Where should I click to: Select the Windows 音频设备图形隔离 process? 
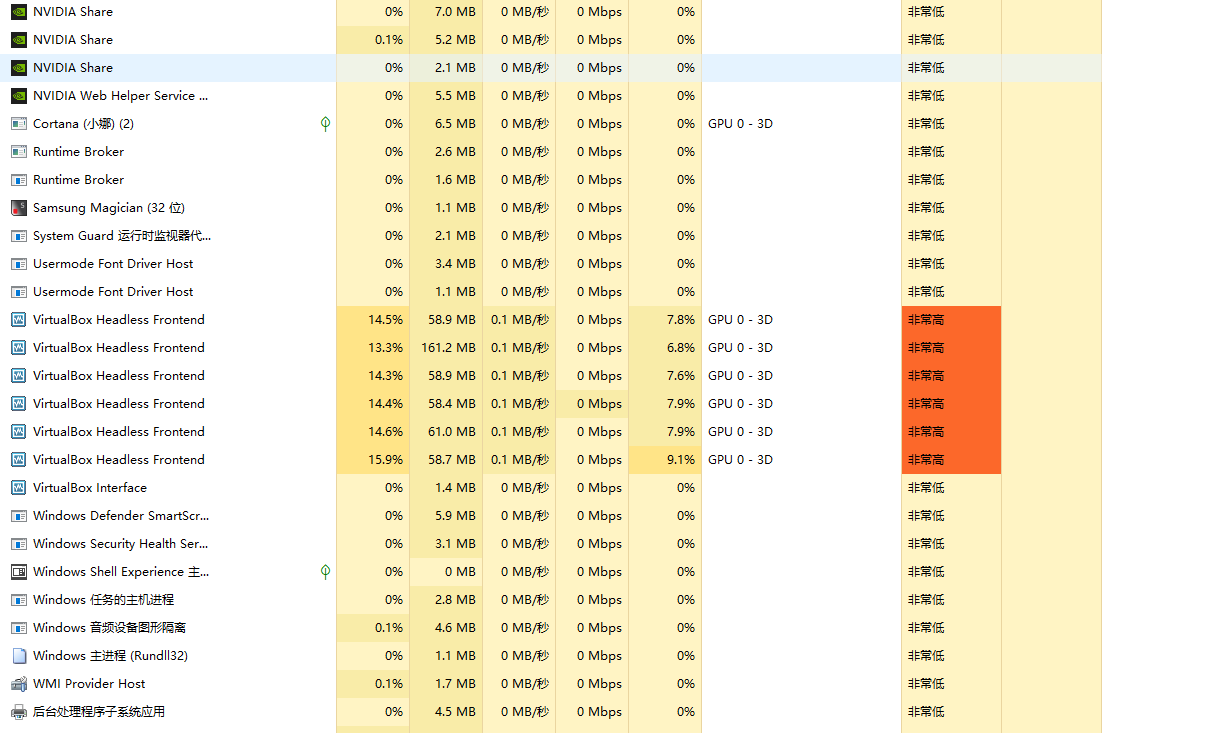pos(109,628)
